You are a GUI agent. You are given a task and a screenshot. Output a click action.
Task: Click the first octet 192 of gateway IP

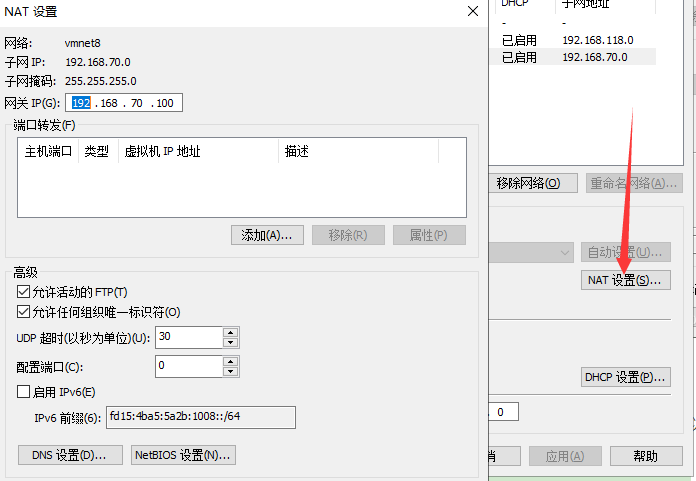[x=81, y=103]
